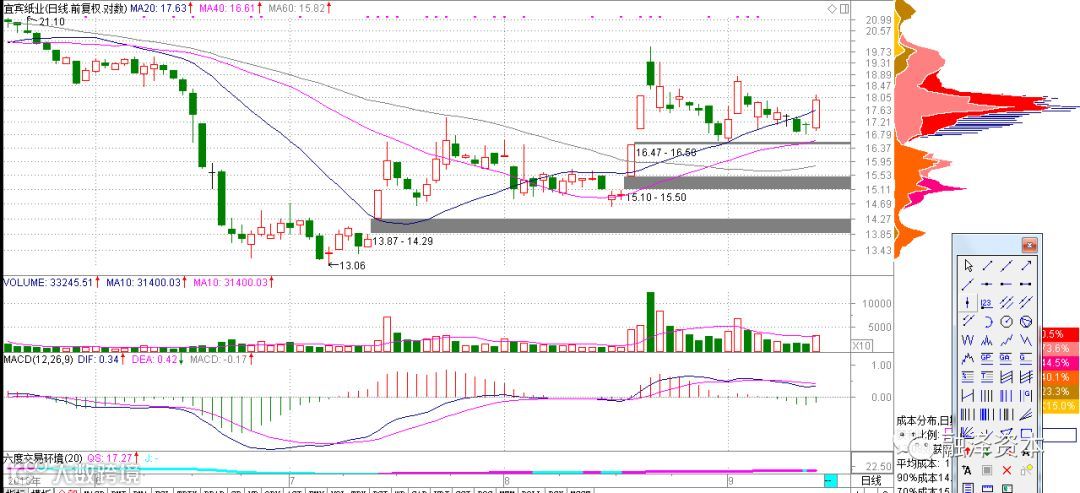Click the MA60: 15.82 indicator label

295,8
